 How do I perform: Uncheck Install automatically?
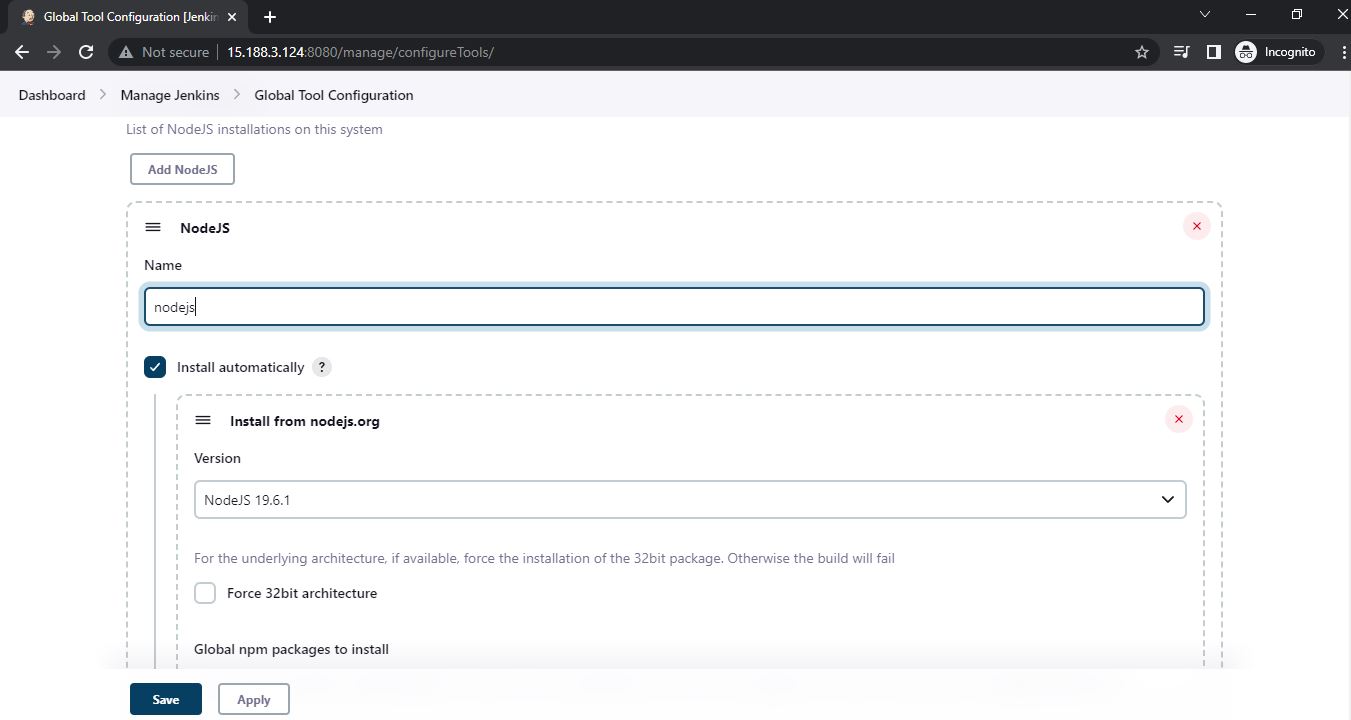[x=155, y=367]
